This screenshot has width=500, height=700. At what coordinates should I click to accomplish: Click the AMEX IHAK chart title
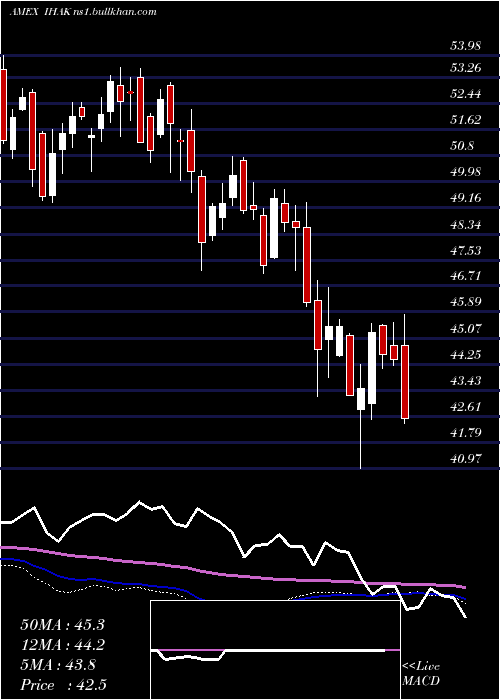pyautogui.click(x=83, y=12)
